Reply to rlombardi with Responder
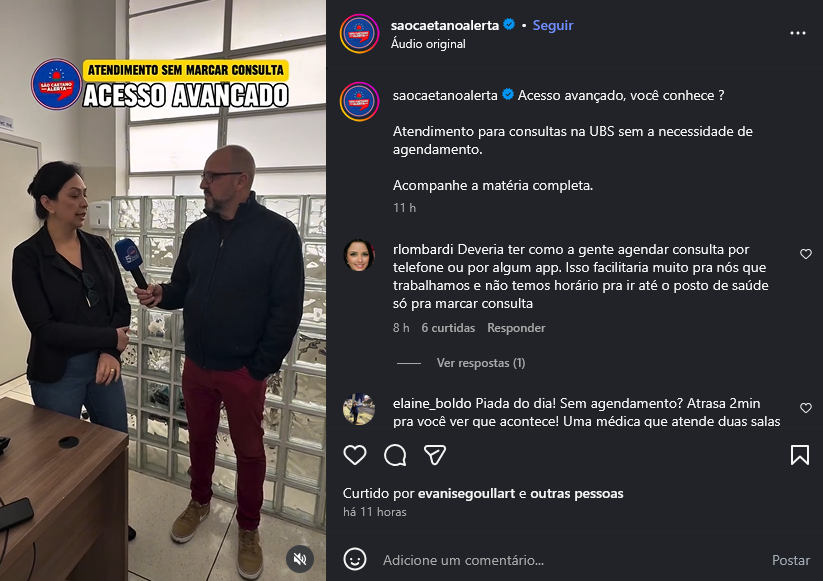The image size is (823, 581). (516, 328)
